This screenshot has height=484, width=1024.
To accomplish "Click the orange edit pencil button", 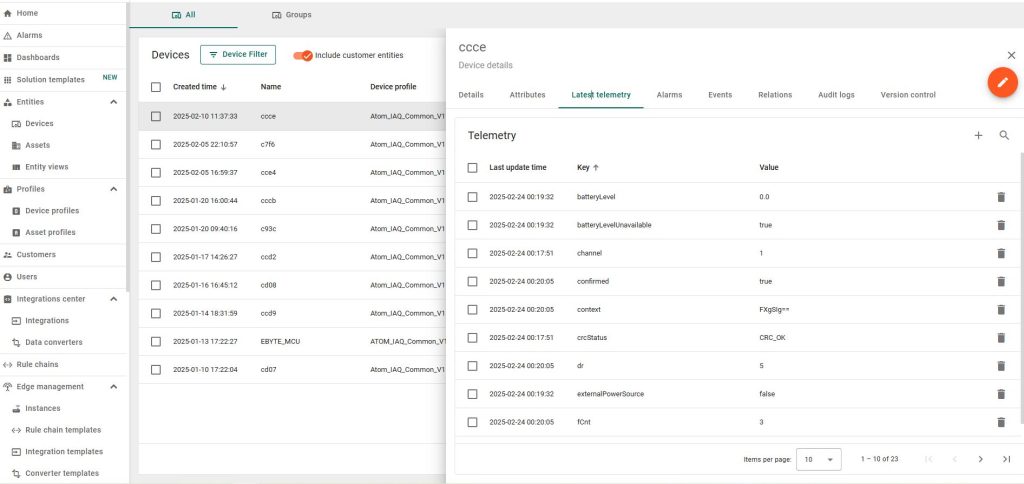I will 1002,83.
